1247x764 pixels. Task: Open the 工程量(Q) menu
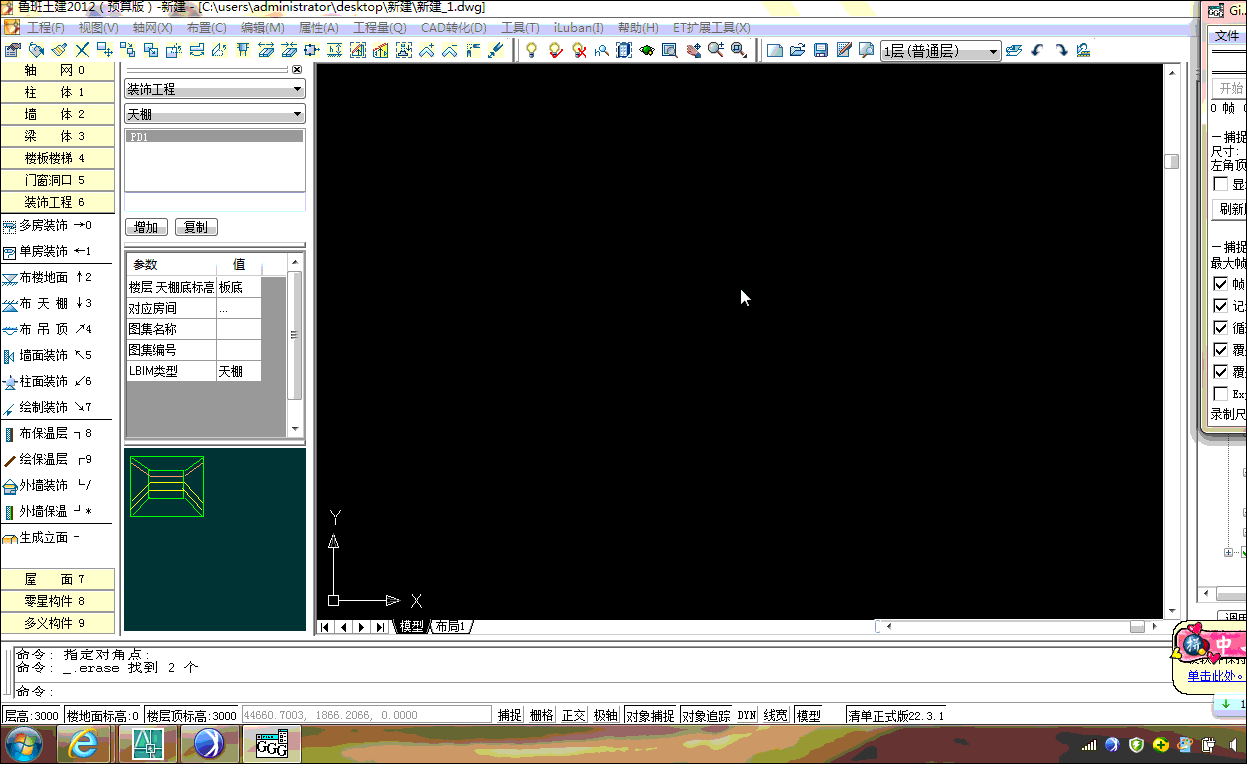pyautogui.click(x=380, y=28)
